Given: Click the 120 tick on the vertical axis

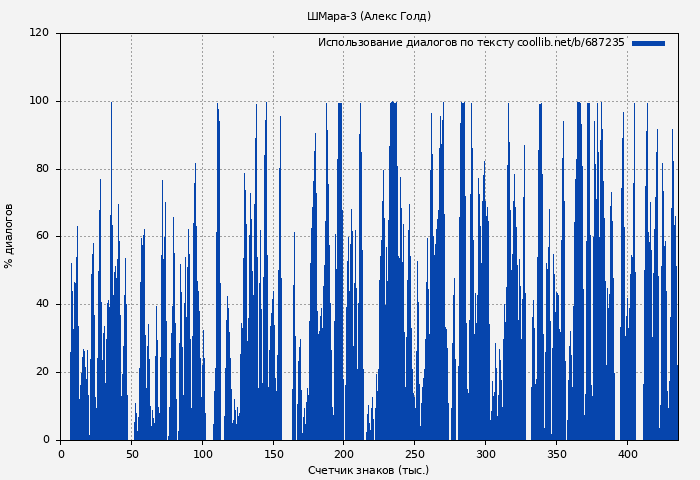Looking at the screenshot, I should tap(39, 33).
